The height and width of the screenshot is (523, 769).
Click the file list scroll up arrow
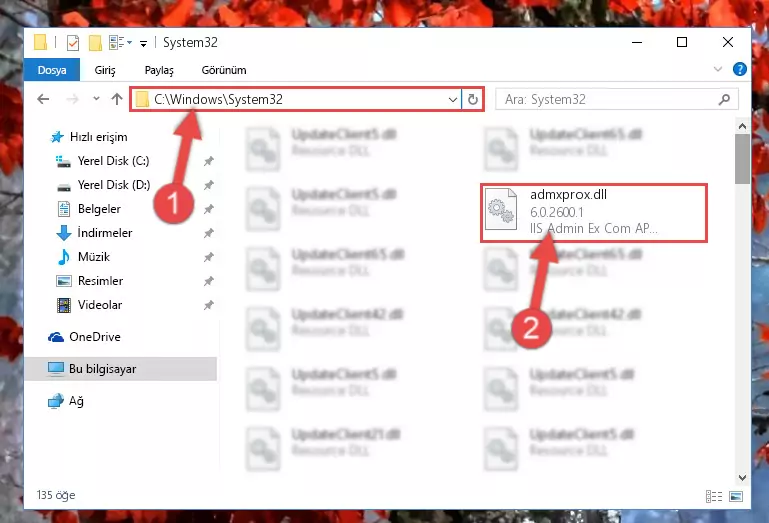coord(743,126)
